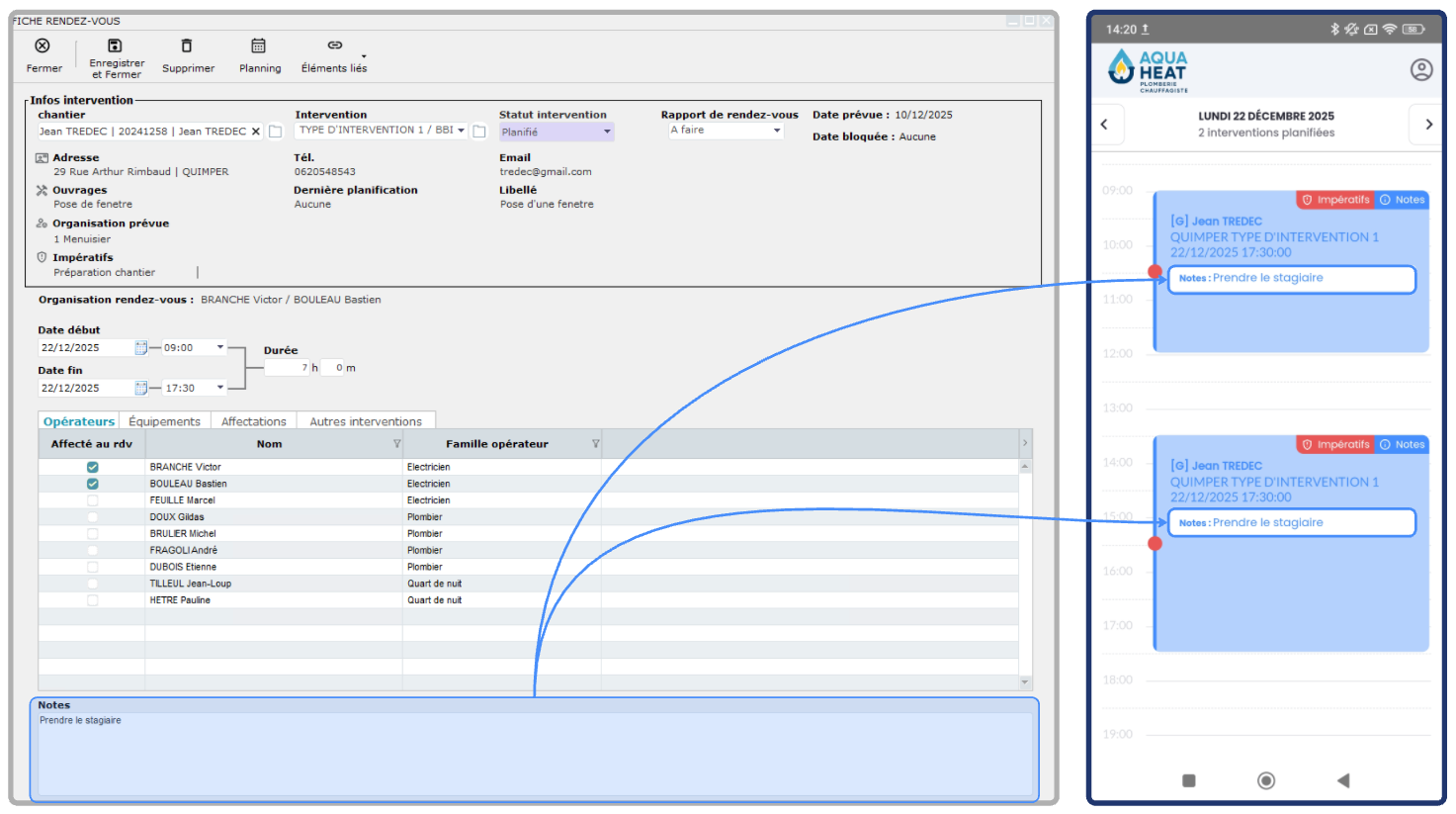Viewport: 1456px width, 814px height.
Task: Open Rapport de rendez-vous dropdown
Action: [x=777, y=131]
